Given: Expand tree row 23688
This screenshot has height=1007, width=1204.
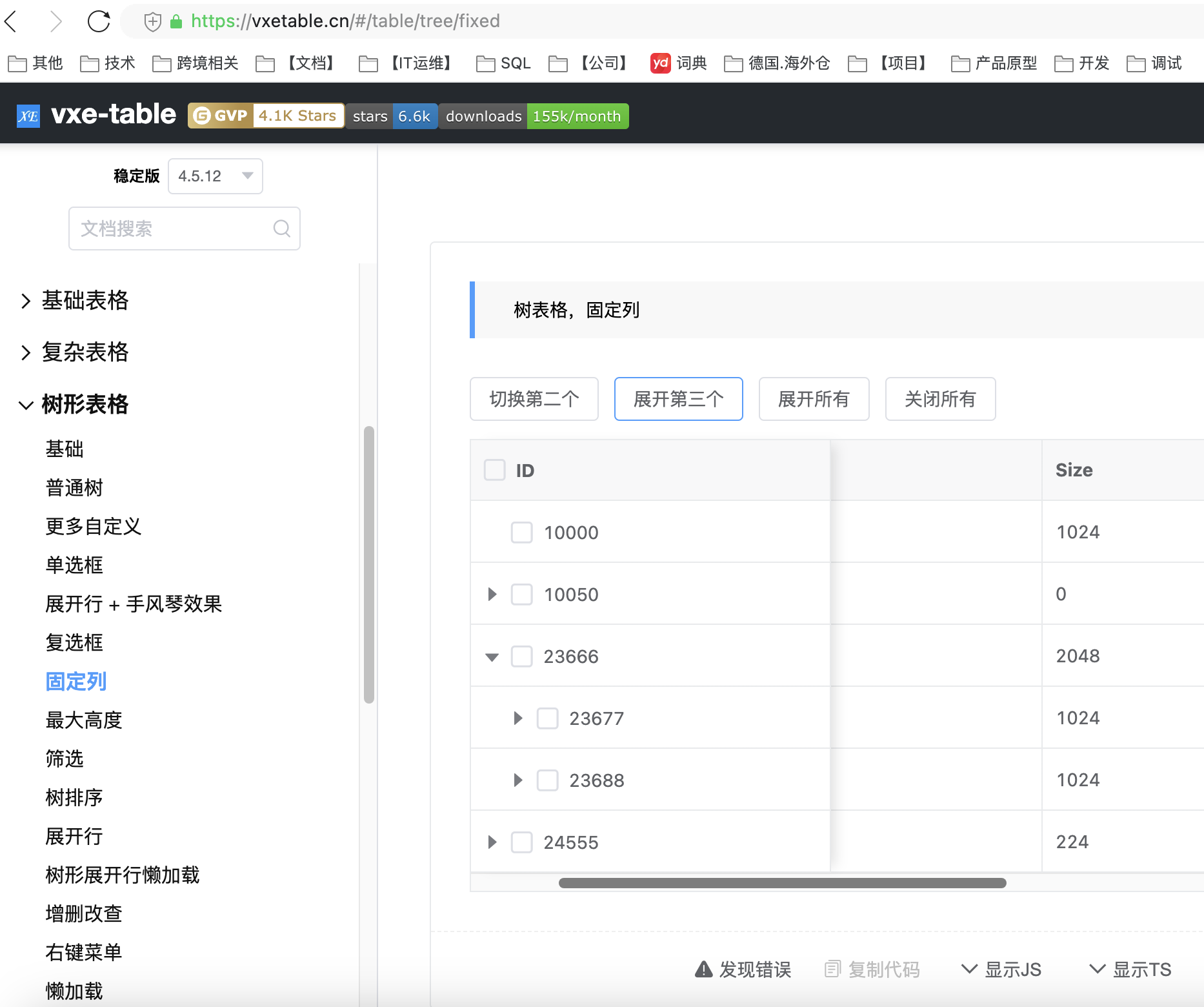Looking at the screenshot, I should [518, 780].
